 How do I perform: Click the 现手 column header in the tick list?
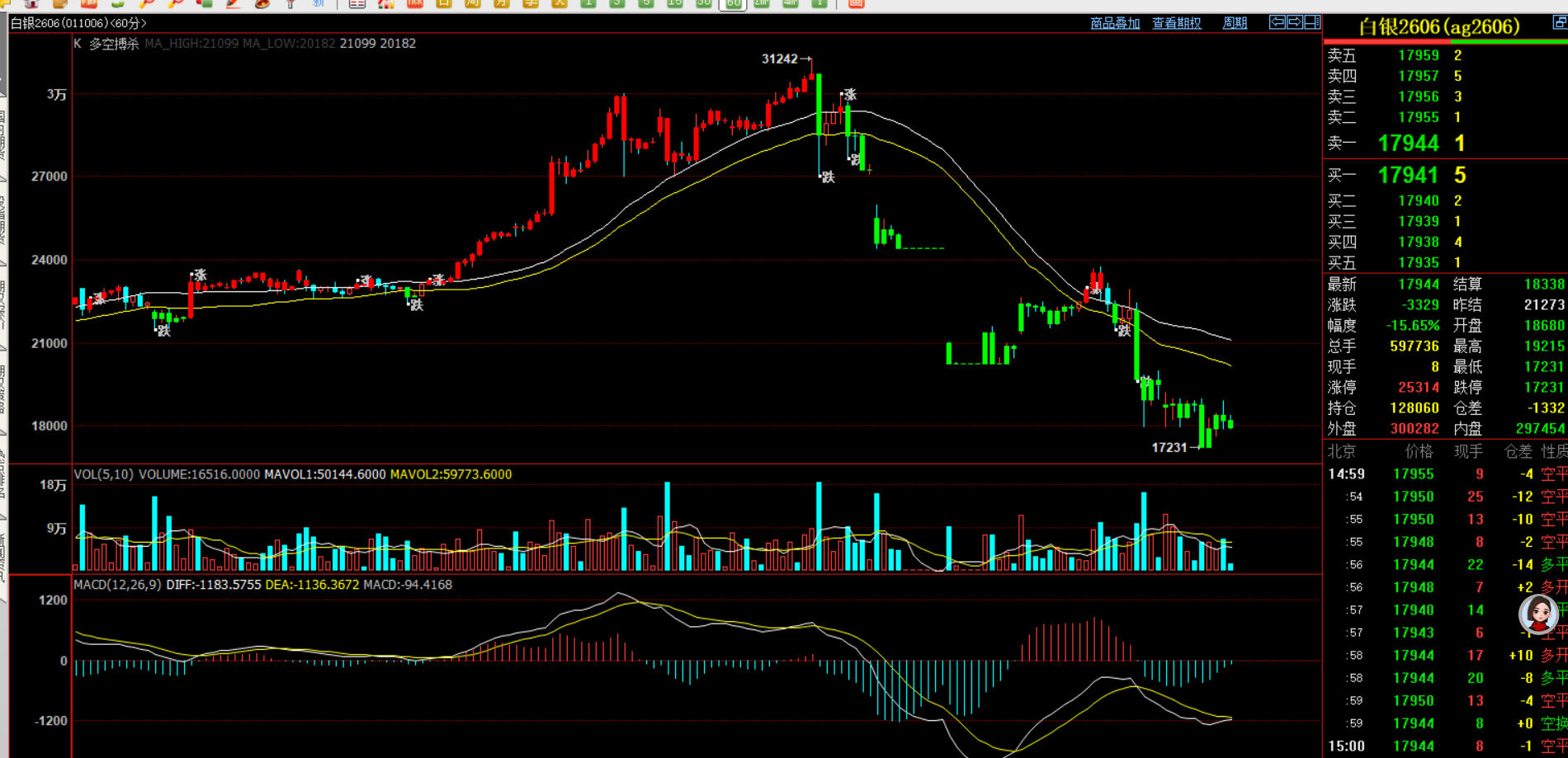click(1468, 451)
